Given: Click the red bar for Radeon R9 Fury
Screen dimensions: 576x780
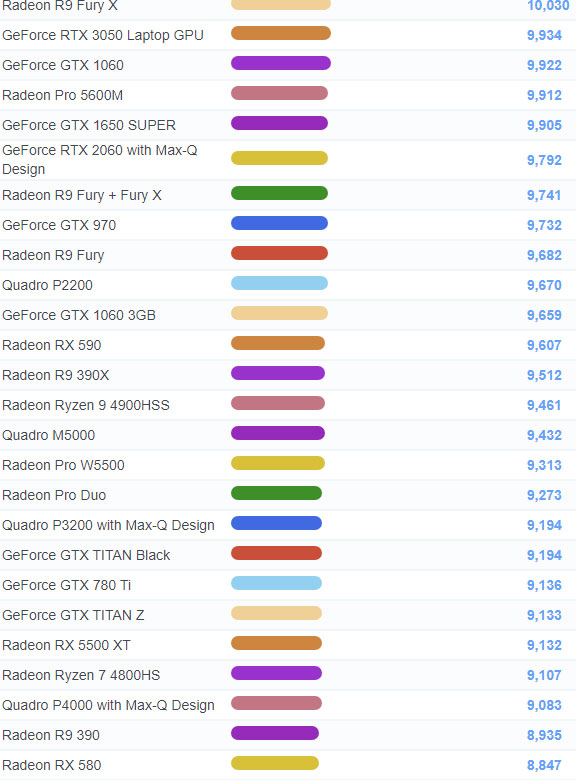Looking at the screenshot, I should 280,253.
